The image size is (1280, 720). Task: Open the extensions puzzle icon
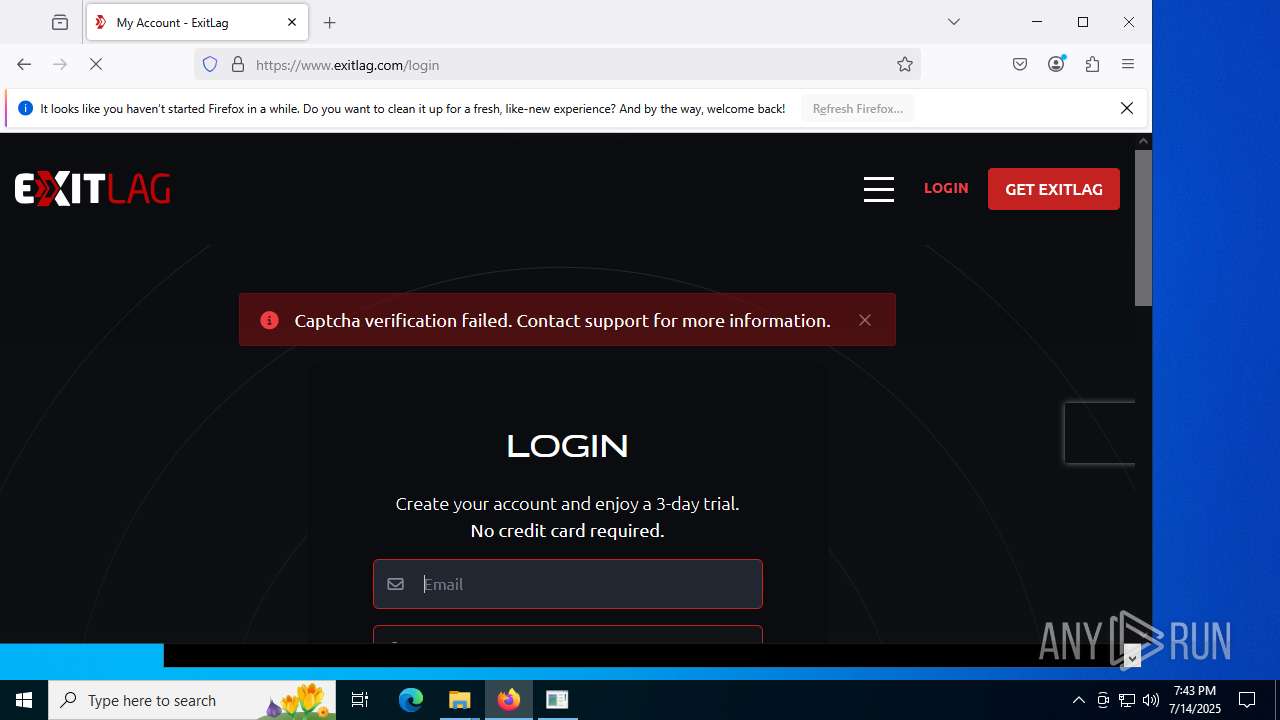[1092, 64]
